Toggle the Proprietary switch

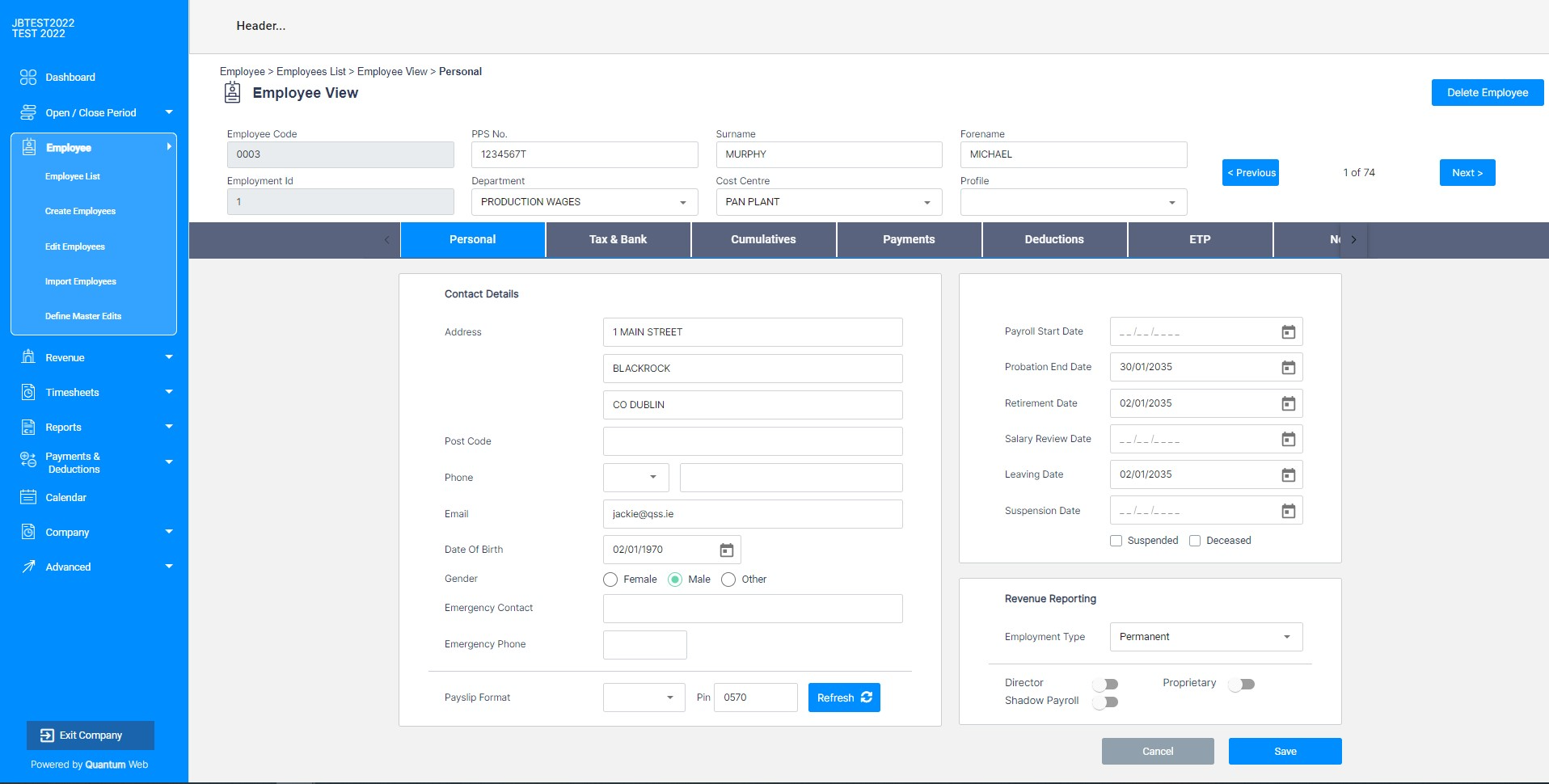click(x=1241, y=685)
